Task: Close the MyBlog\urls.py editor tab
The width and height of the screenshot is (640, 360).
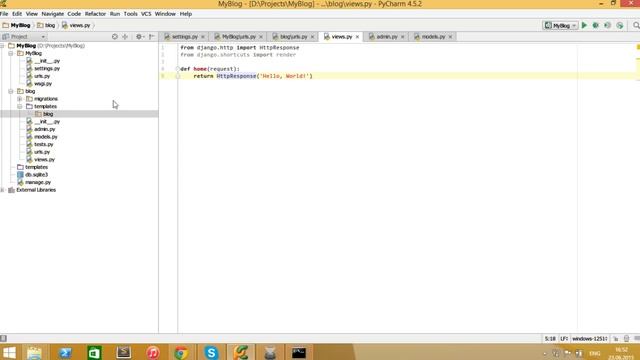Action: click(261, 37)
